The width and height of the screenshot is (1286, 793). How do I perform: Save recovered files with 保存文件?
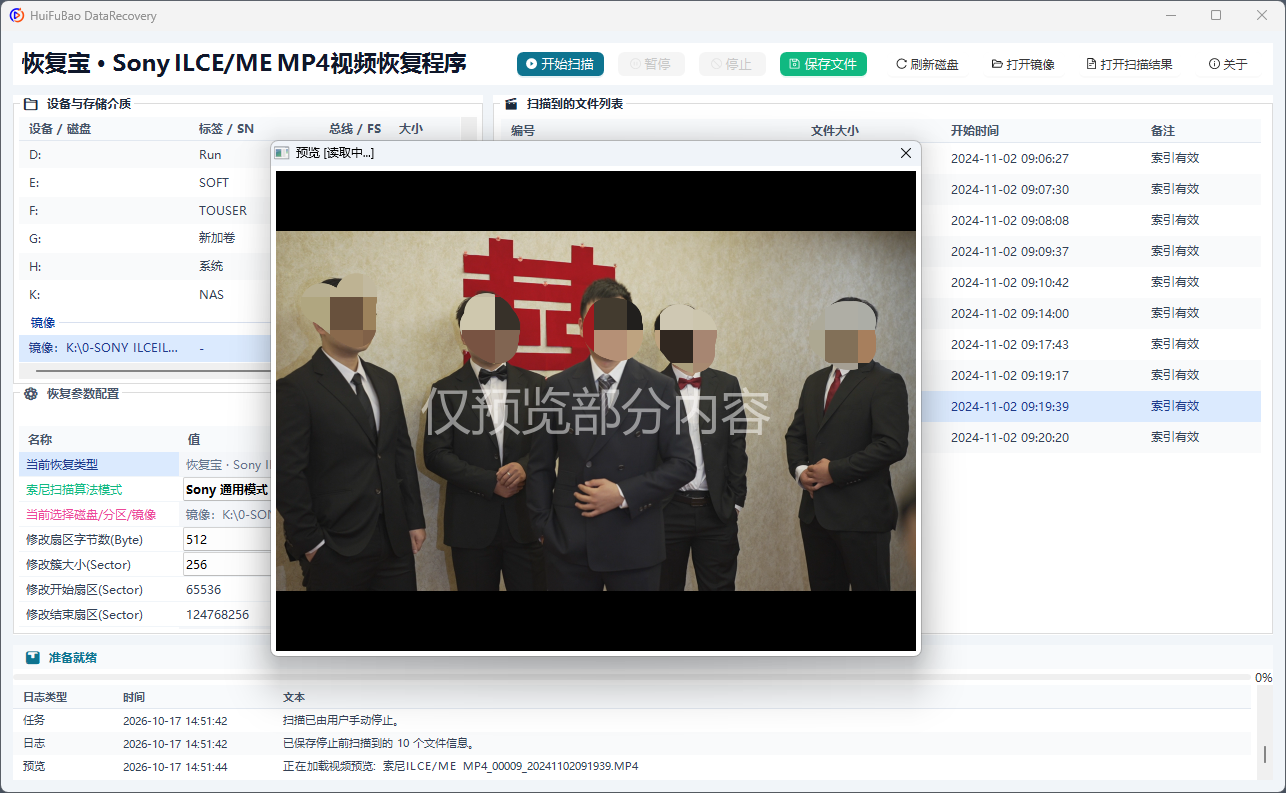click(823, 64)
